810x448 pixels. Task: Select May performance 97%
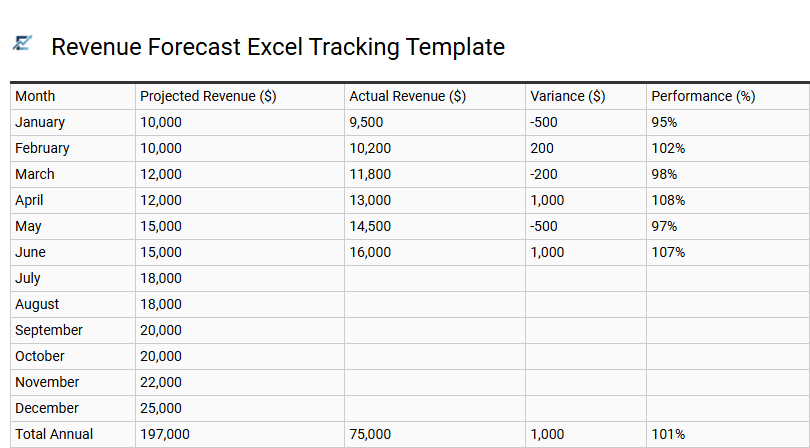(x=664, y=226)
